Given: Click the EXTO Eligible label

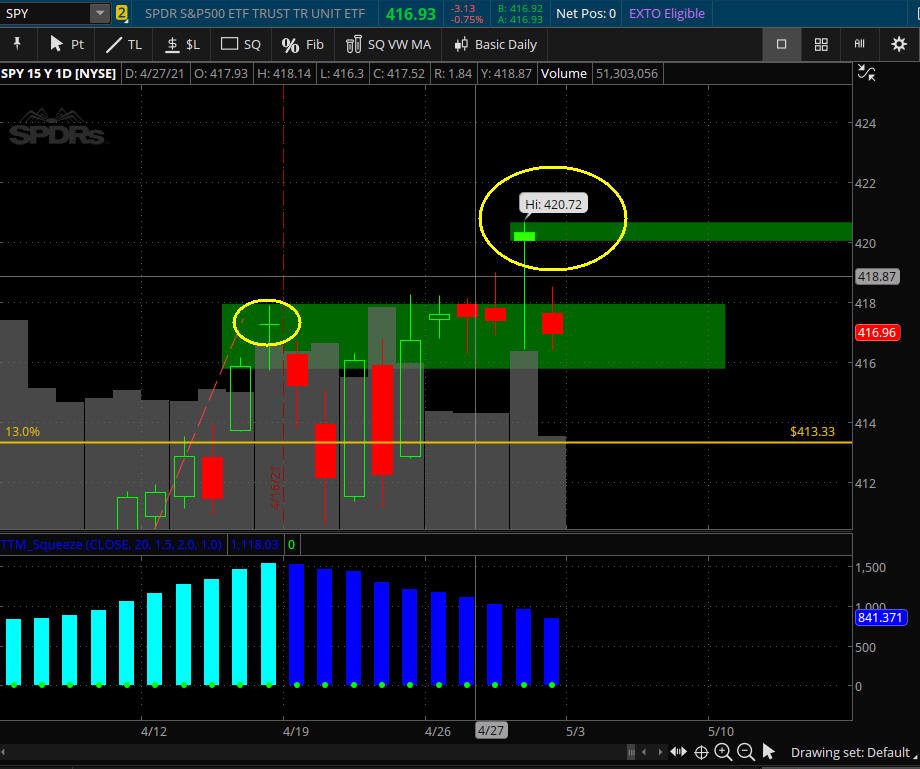Looking at the screenshot, I should pyautogui.click(x=666, y=13).
